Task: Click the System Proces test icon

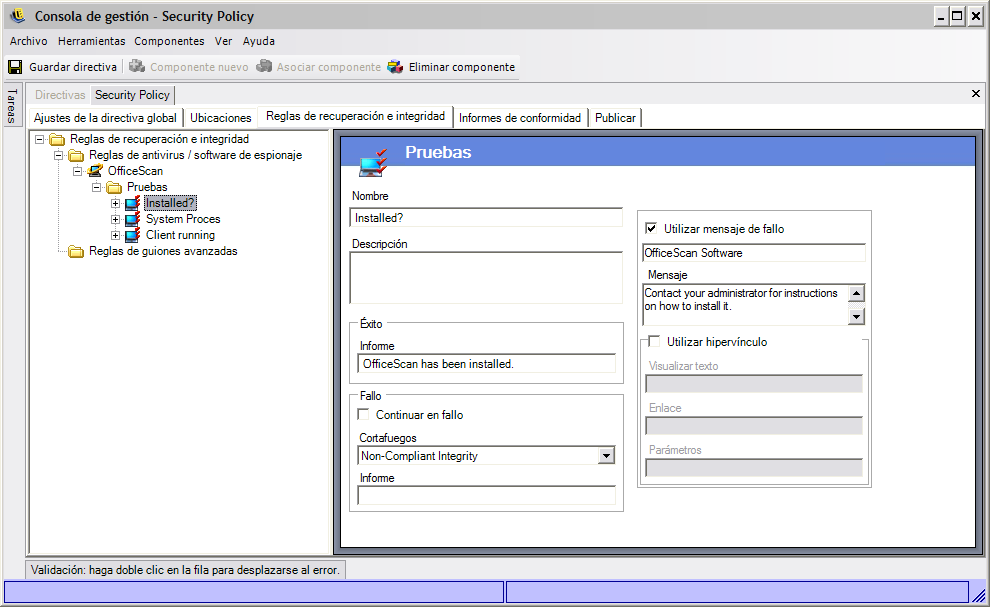Action: pos(133,219)
